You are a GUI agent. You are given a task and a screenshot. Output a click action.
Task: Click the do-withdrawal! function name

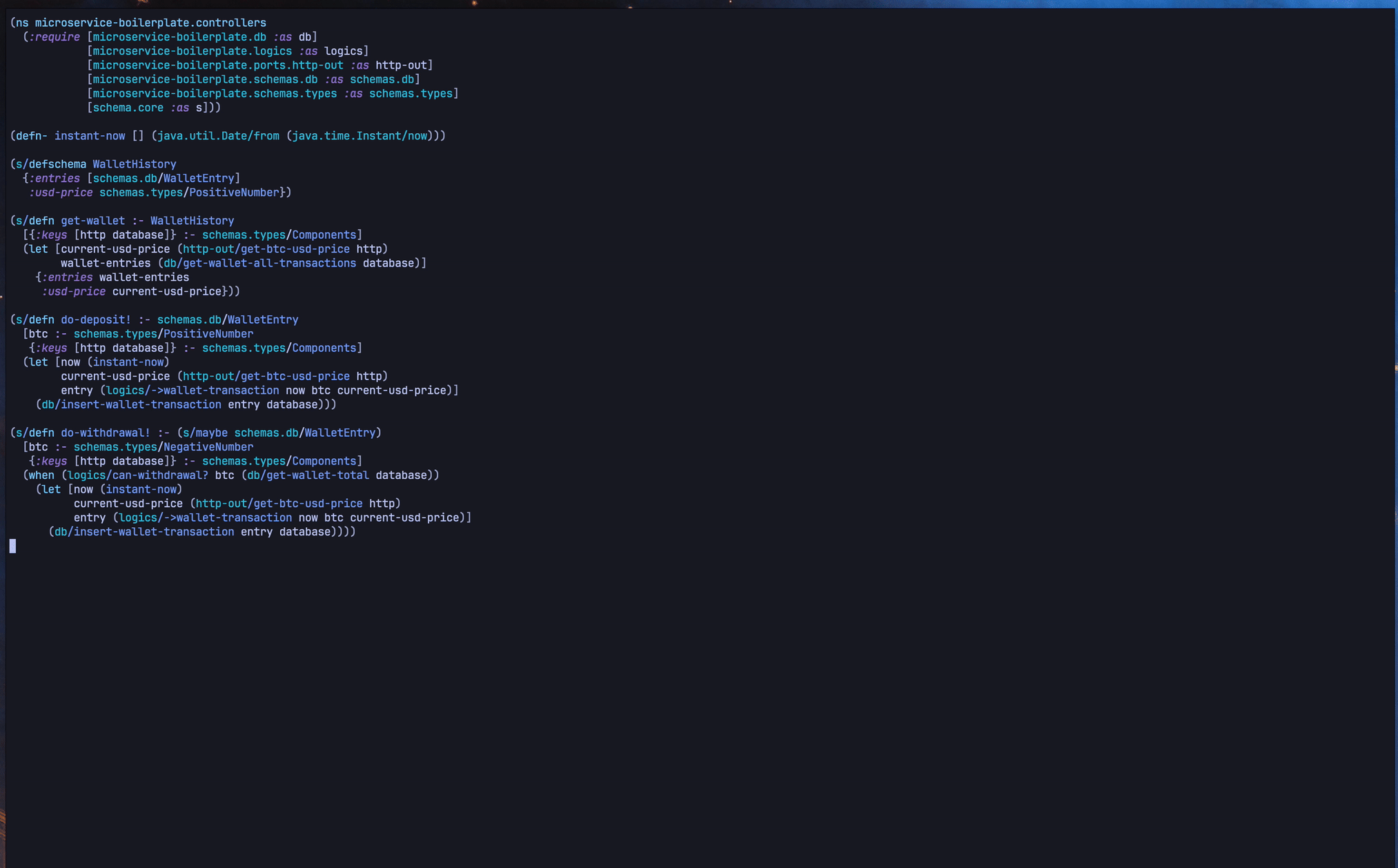(x=105, y=433)
